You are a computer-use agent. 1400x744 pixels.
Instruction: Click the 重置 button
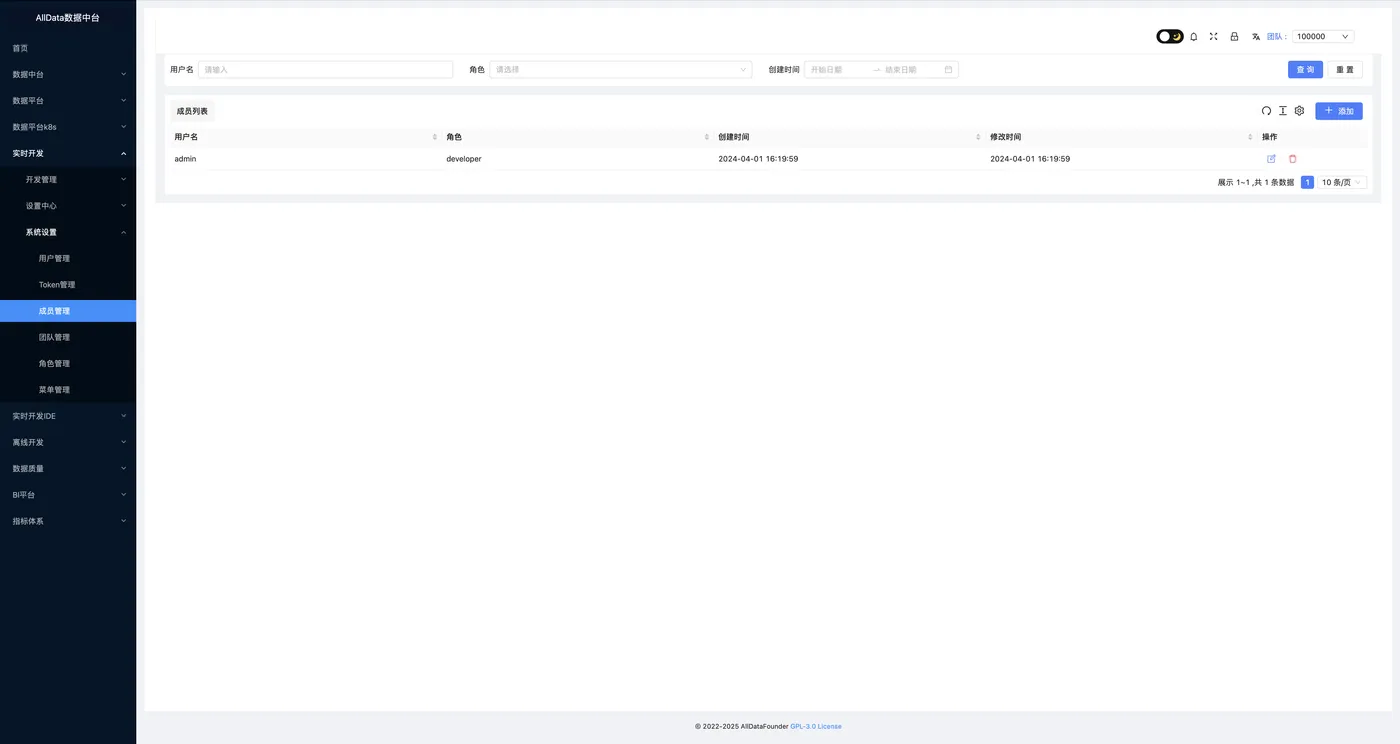click(1345, 69)
